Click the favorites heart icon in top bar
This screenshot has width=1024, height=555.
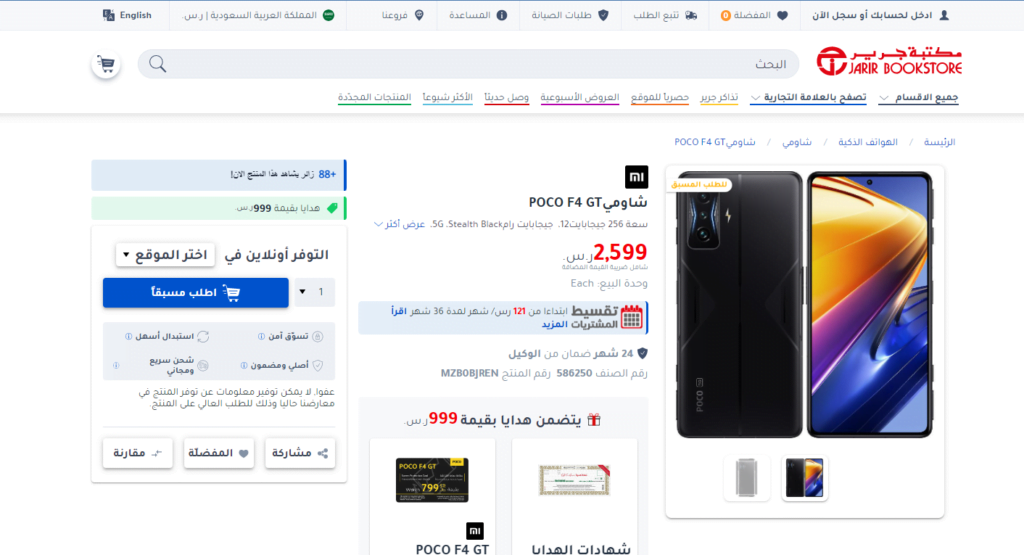tap(782, 15)
